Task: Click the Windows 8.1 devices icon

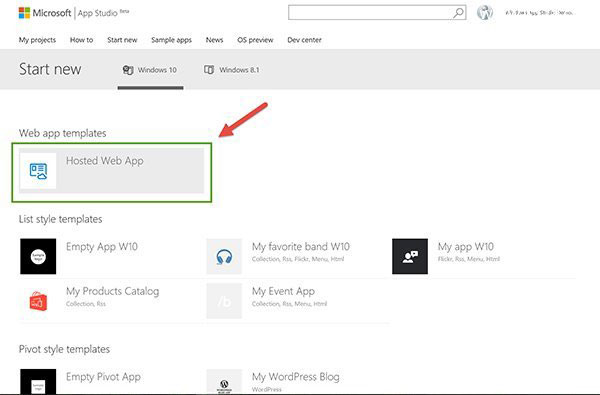Action: 209,70
